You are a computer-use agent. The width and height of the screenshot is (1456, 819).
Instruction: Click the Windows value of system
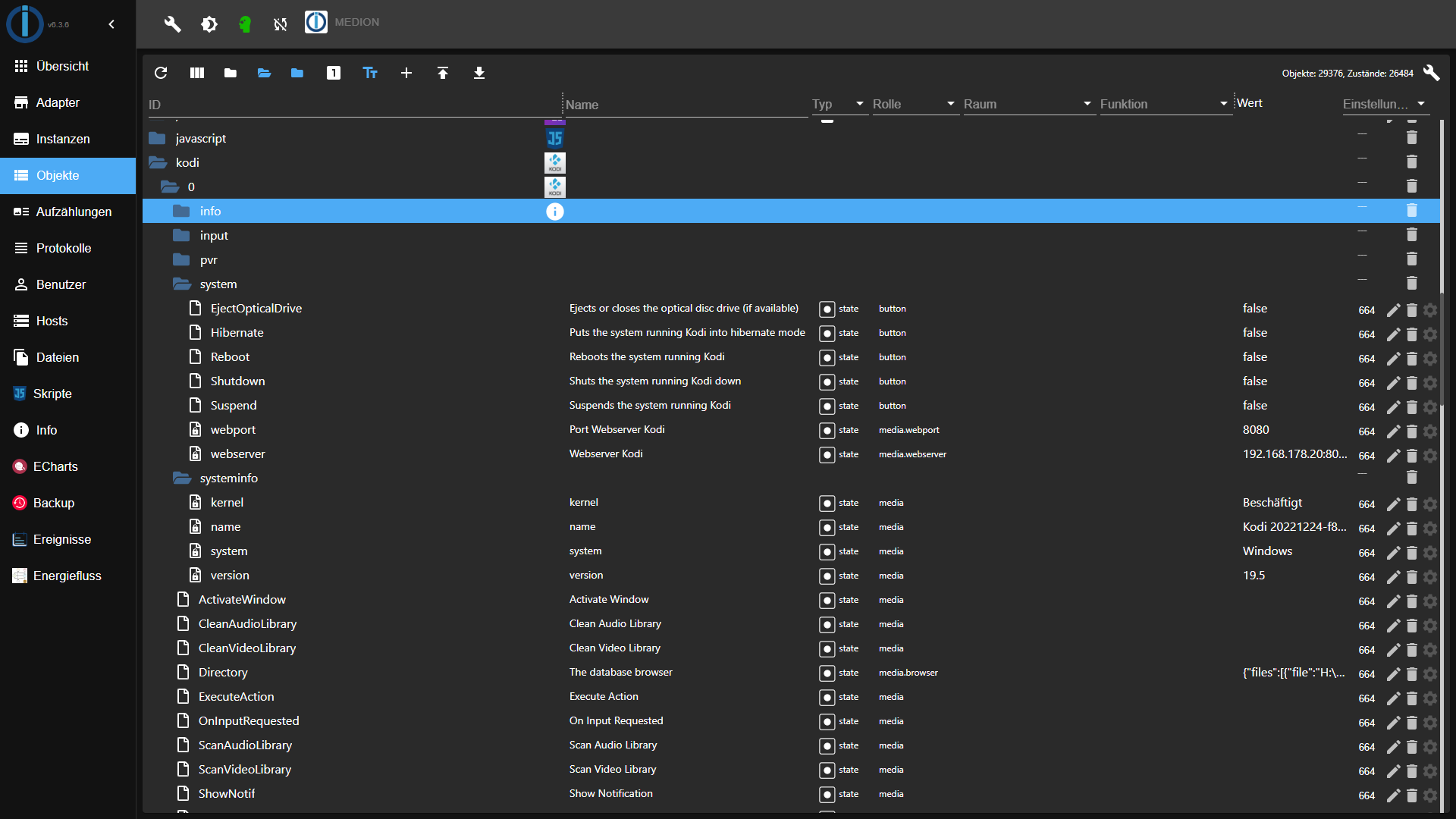click(x=1267, y=551)
